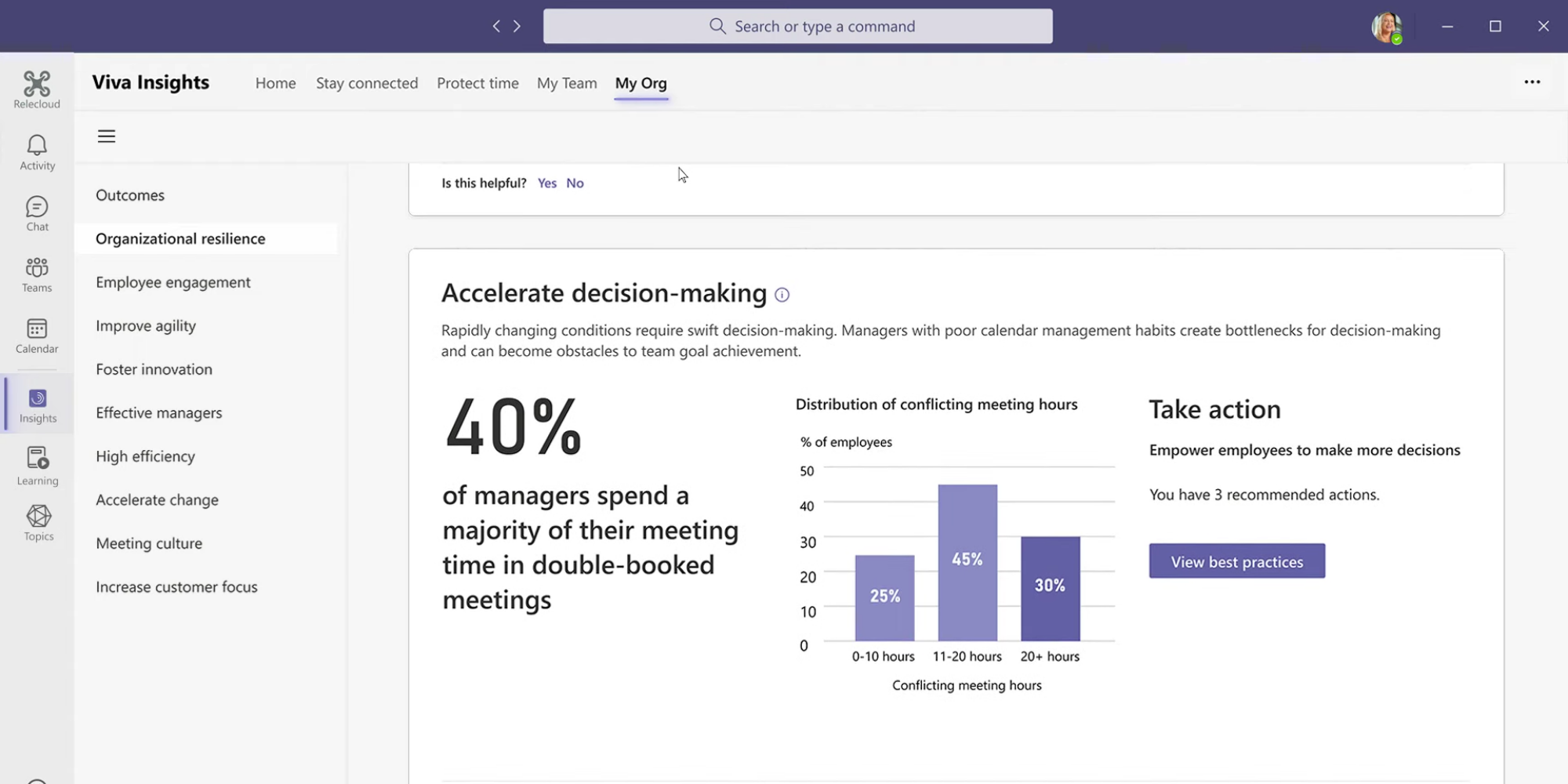Click info icon beside Accelerate decision-making

(x=782, y=295)
